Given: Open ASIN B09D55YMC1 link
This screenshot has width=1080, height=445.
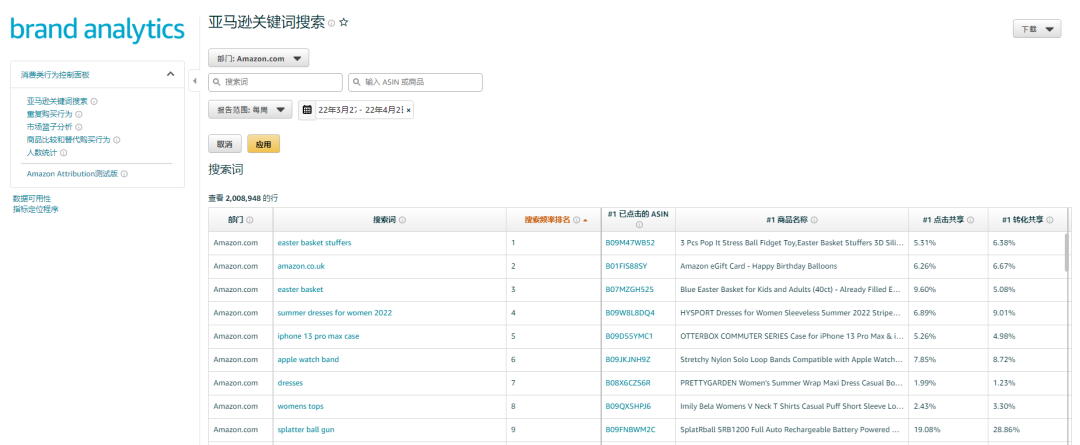Looking at the screenshot, I should [629, 336].
